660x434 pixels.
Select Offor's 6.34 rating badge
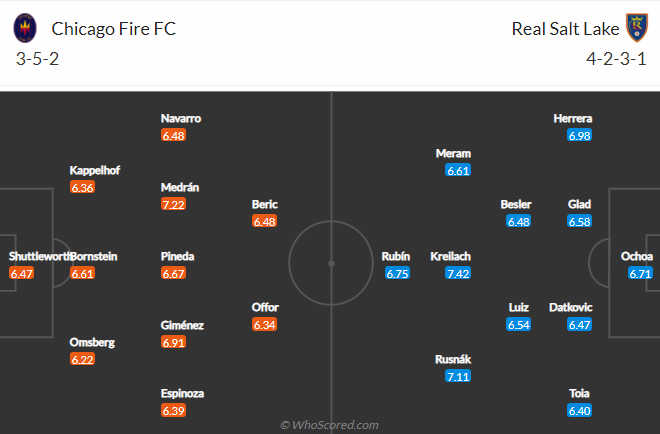tap(264, 325)
